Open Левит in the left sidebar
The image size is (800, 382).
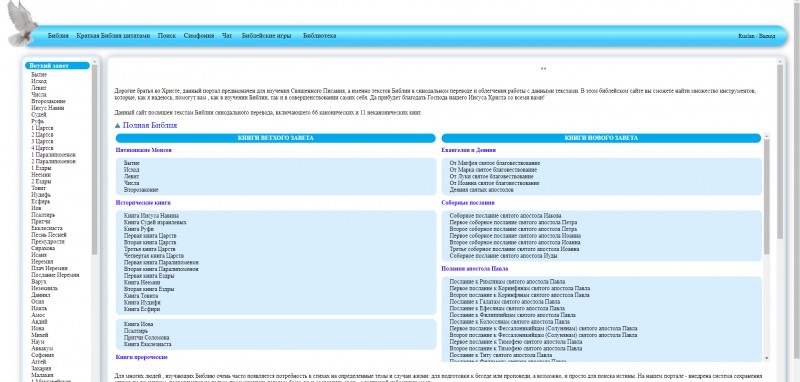[x=39, y=88]
